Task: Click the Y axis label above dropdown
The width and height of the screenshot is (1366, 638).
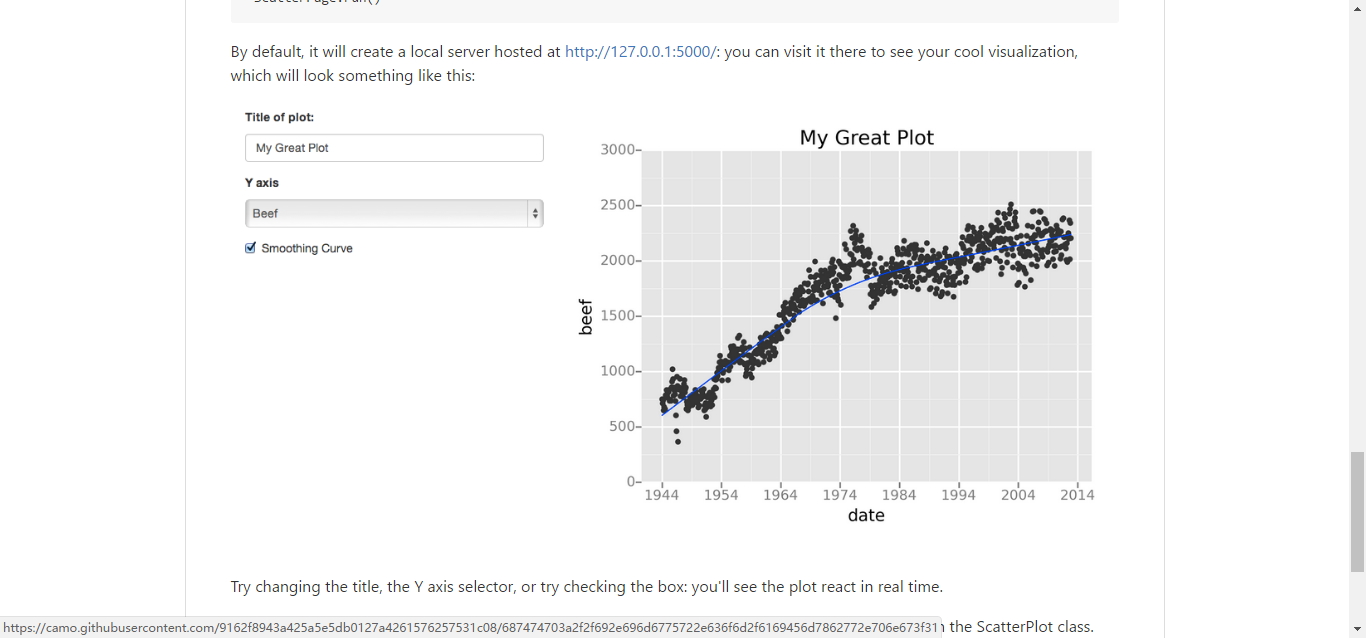Action: 262,183
